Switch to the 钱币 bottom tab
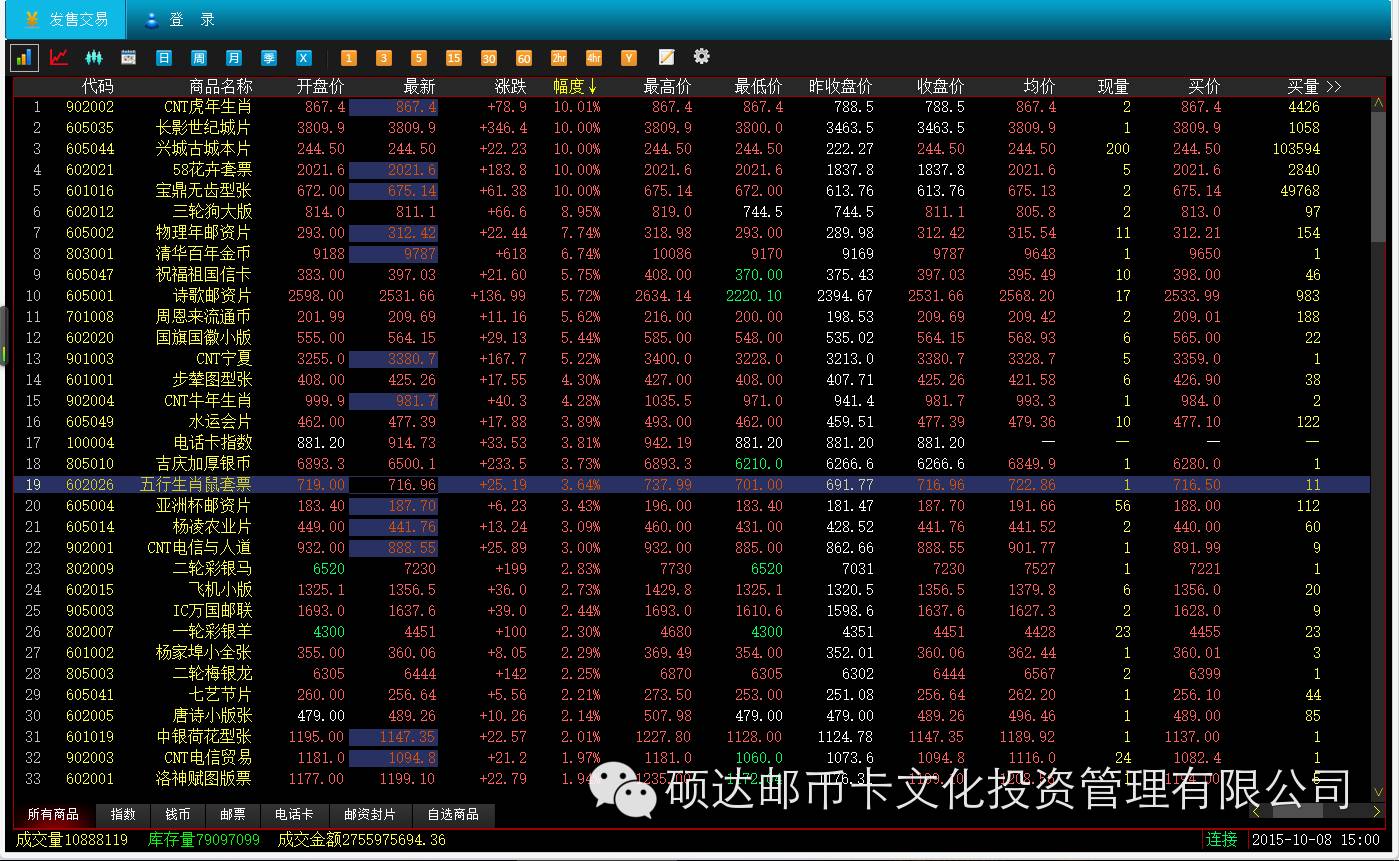 (x=178, y=814)
